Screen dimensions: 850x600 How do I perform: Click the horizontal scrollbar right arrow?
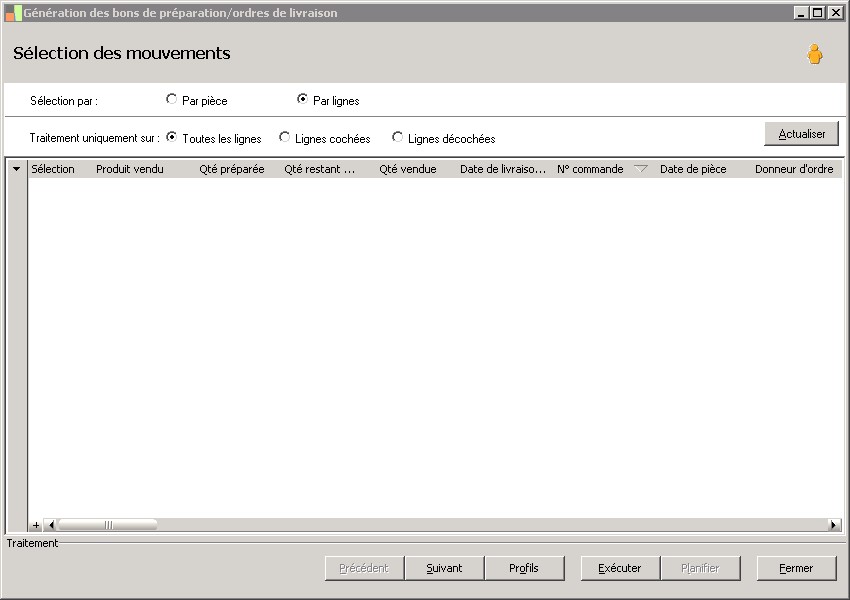(834, 525)
